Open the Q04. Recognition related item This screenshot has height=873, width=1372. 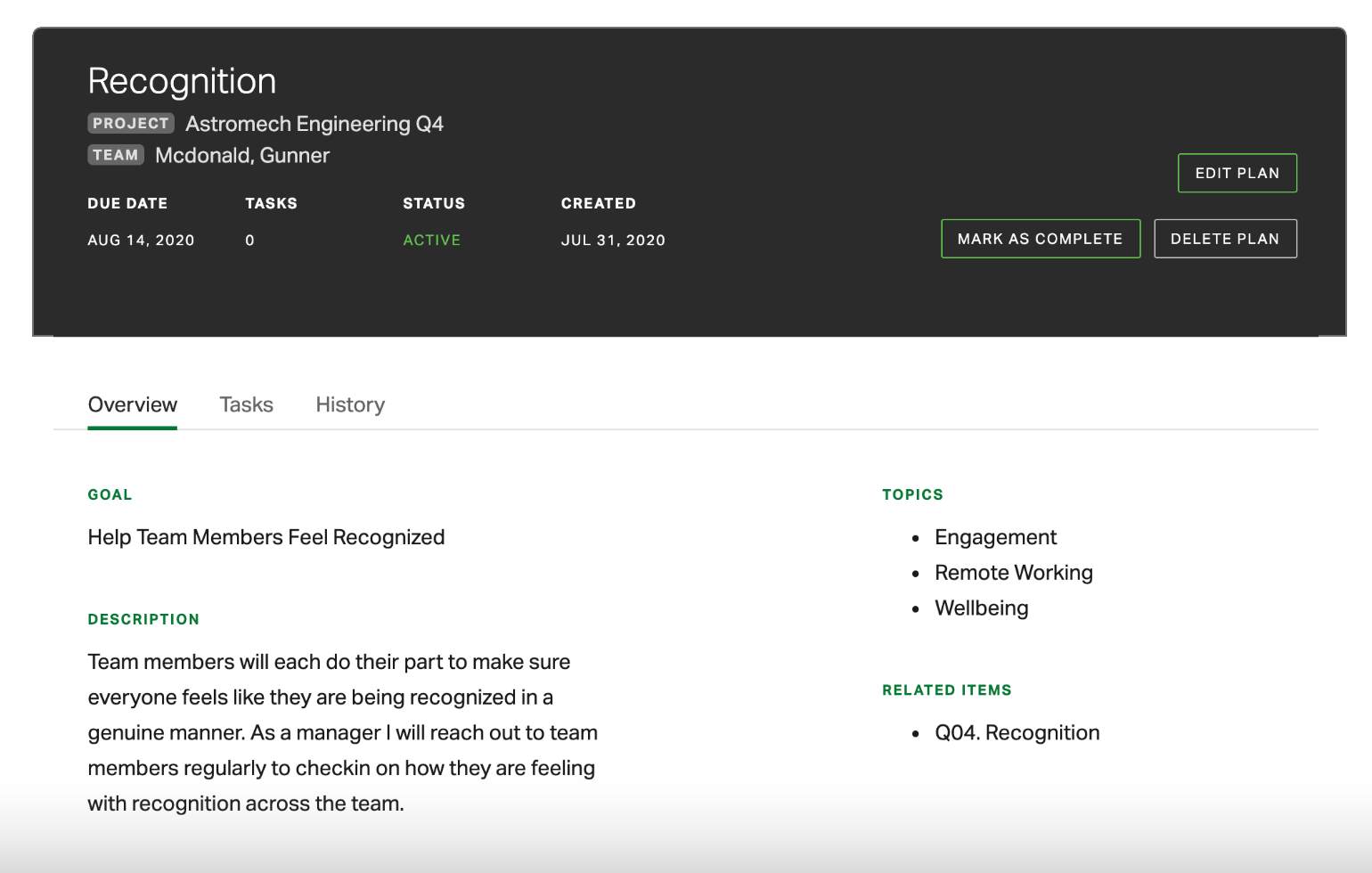point(1016,732)
